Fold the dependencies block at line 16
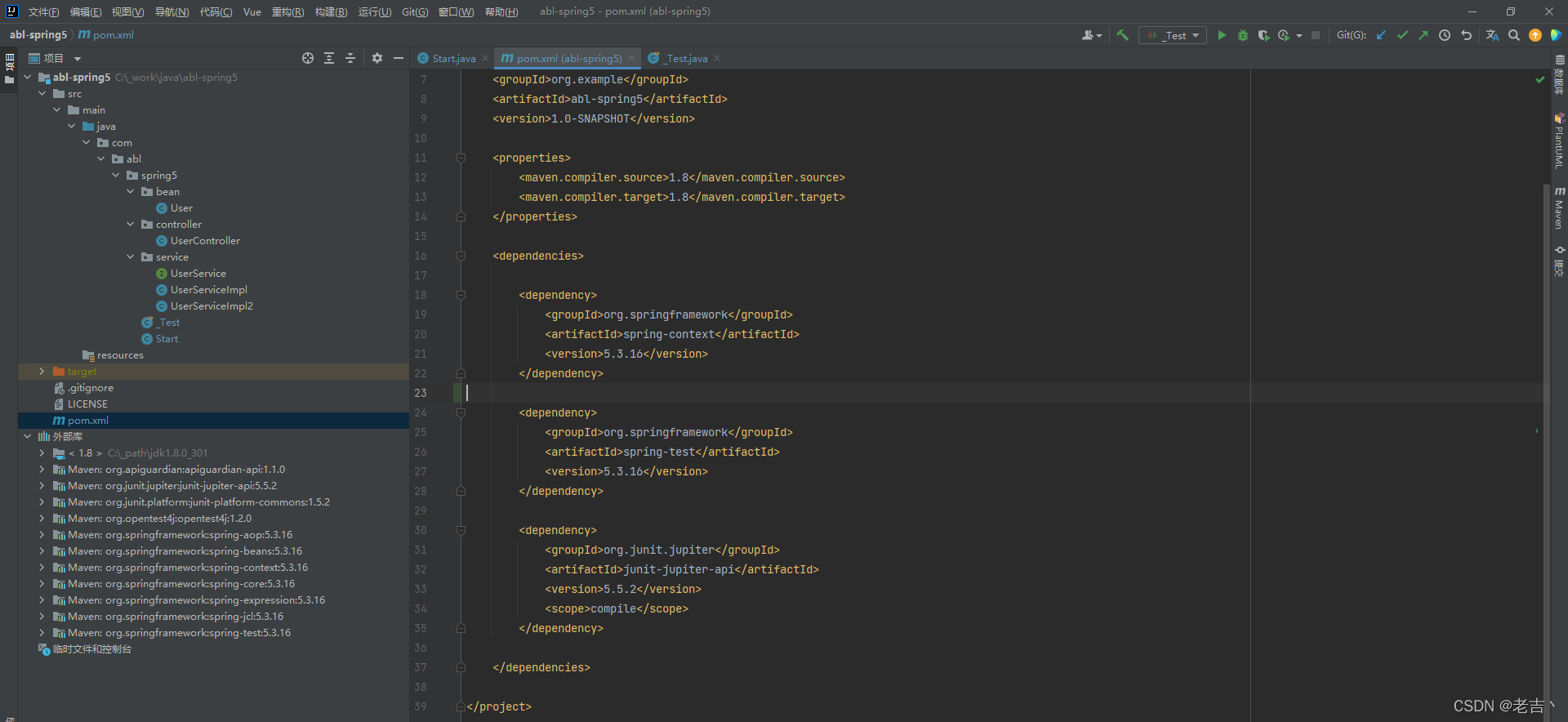 tap(461, 256)
